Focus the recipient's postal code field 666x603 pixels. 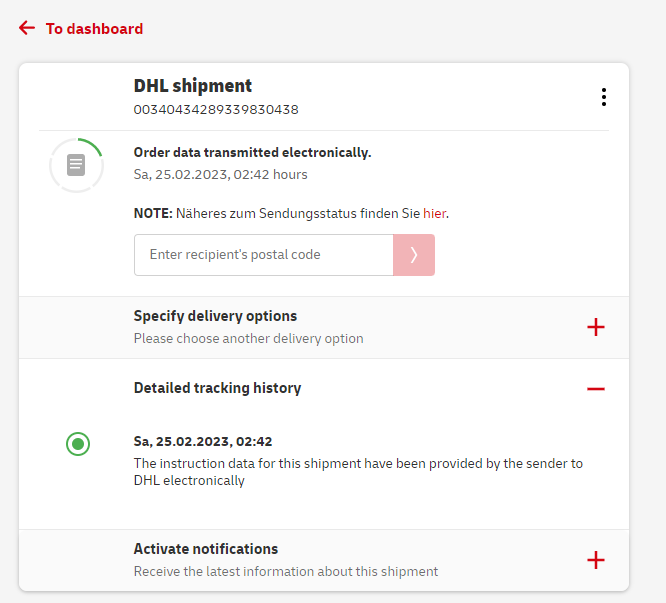264,255
